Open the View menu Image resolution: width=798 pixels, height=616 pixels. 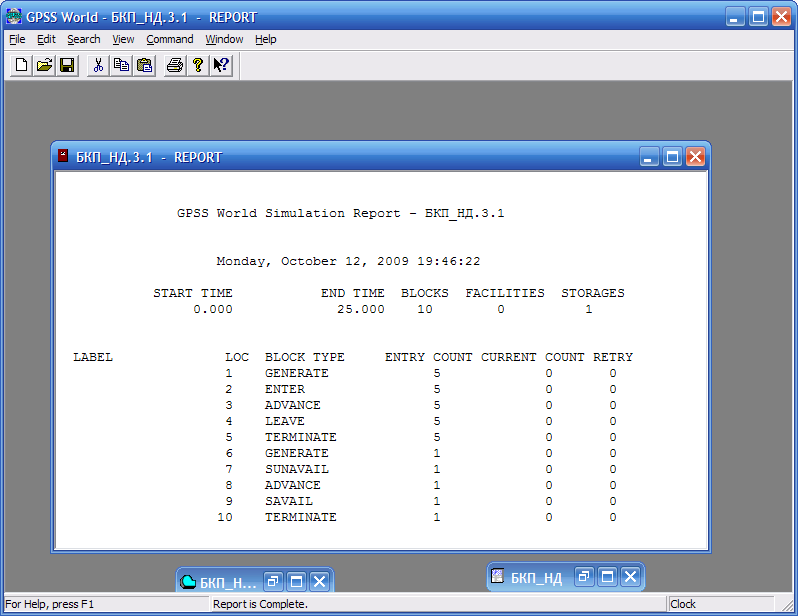point(123,39)
